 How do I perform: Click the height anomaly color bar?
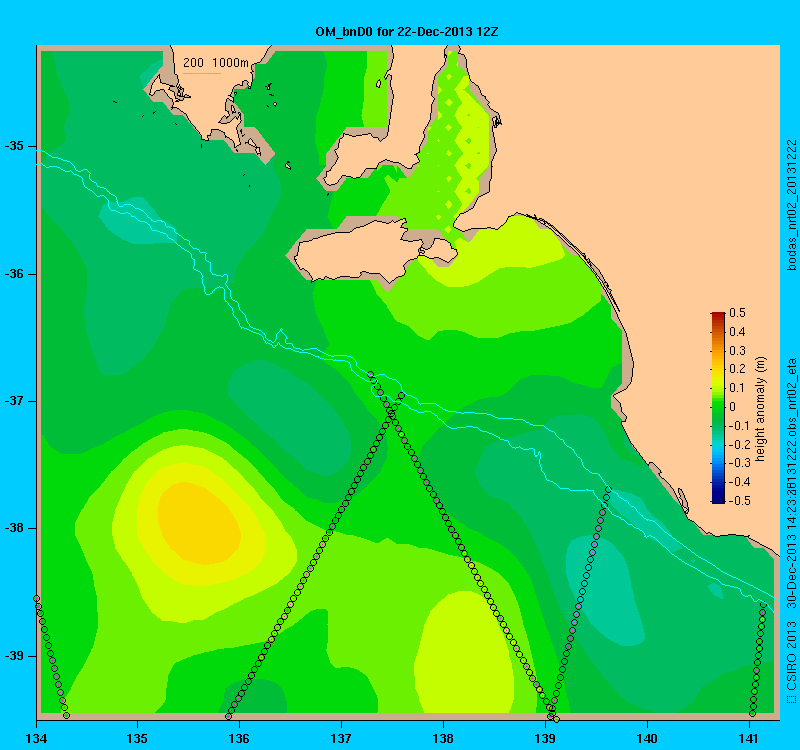pyautogui.click(x=718, y=407)
